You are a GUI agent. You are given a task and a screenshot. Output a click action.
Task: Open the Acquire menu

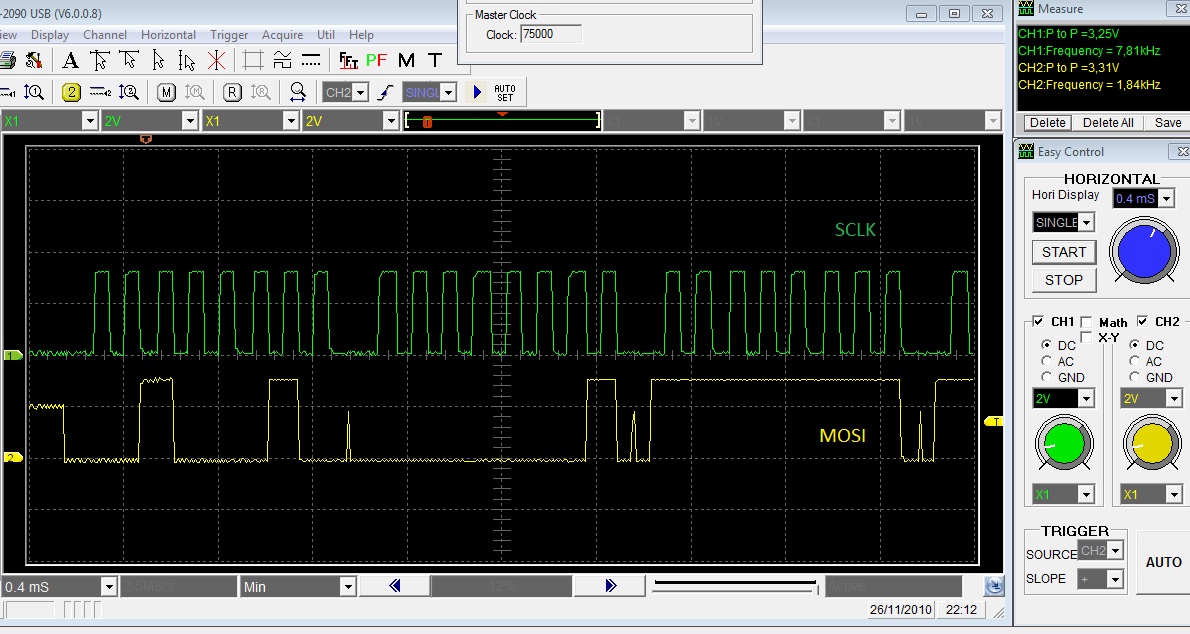point(282,35)
